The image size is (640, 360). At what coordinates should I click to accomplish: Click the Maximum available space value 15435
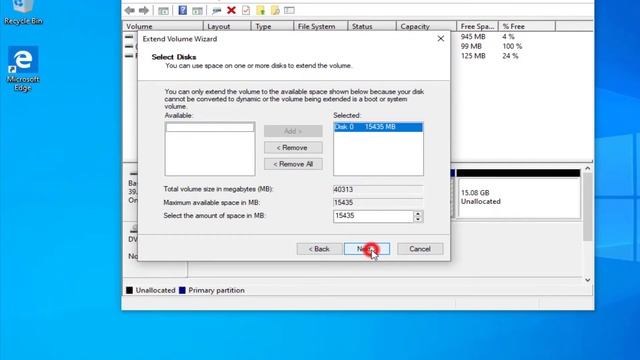378,202
